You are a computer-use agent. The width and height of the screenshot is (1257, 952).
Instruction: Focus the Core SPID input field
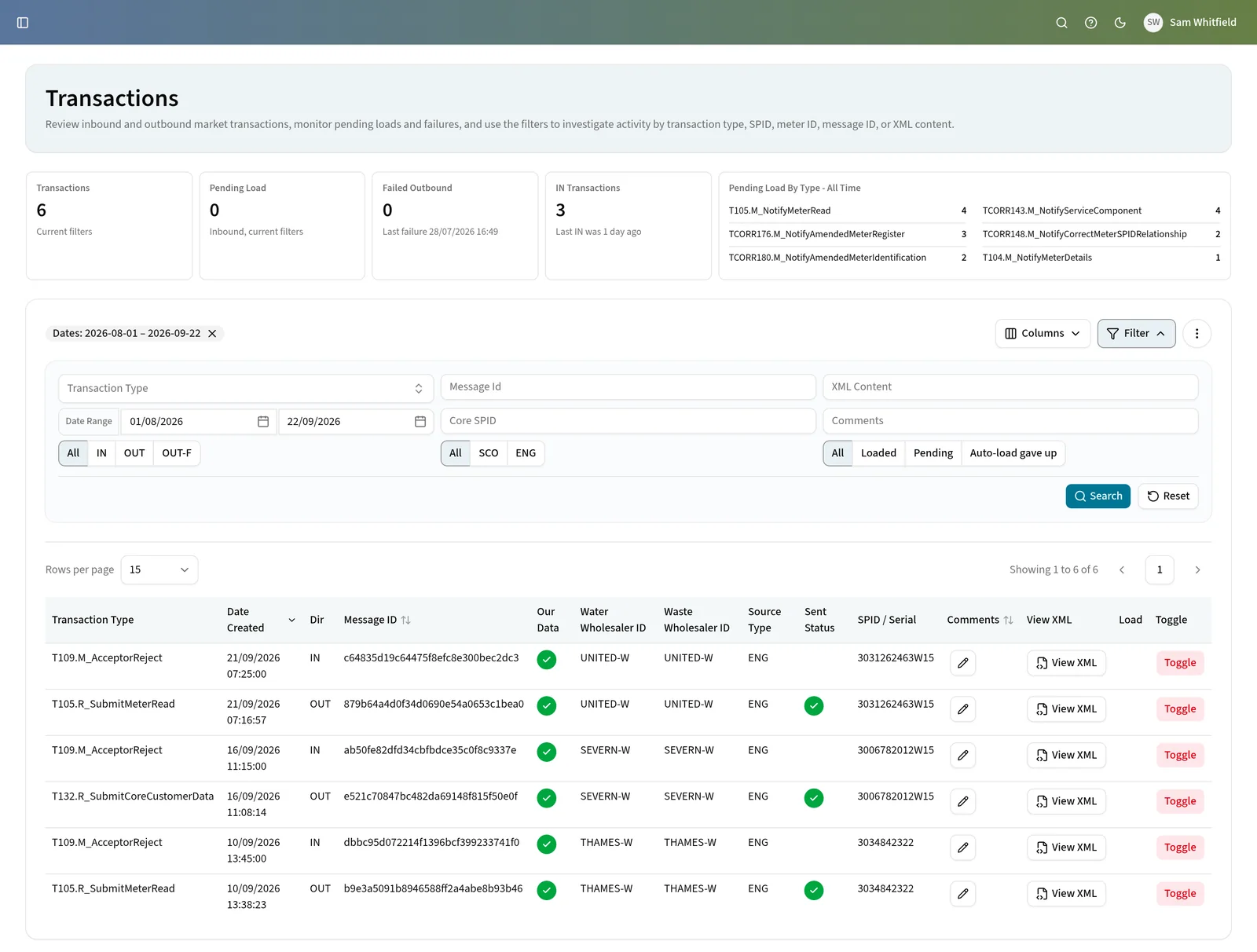[628, 421]
